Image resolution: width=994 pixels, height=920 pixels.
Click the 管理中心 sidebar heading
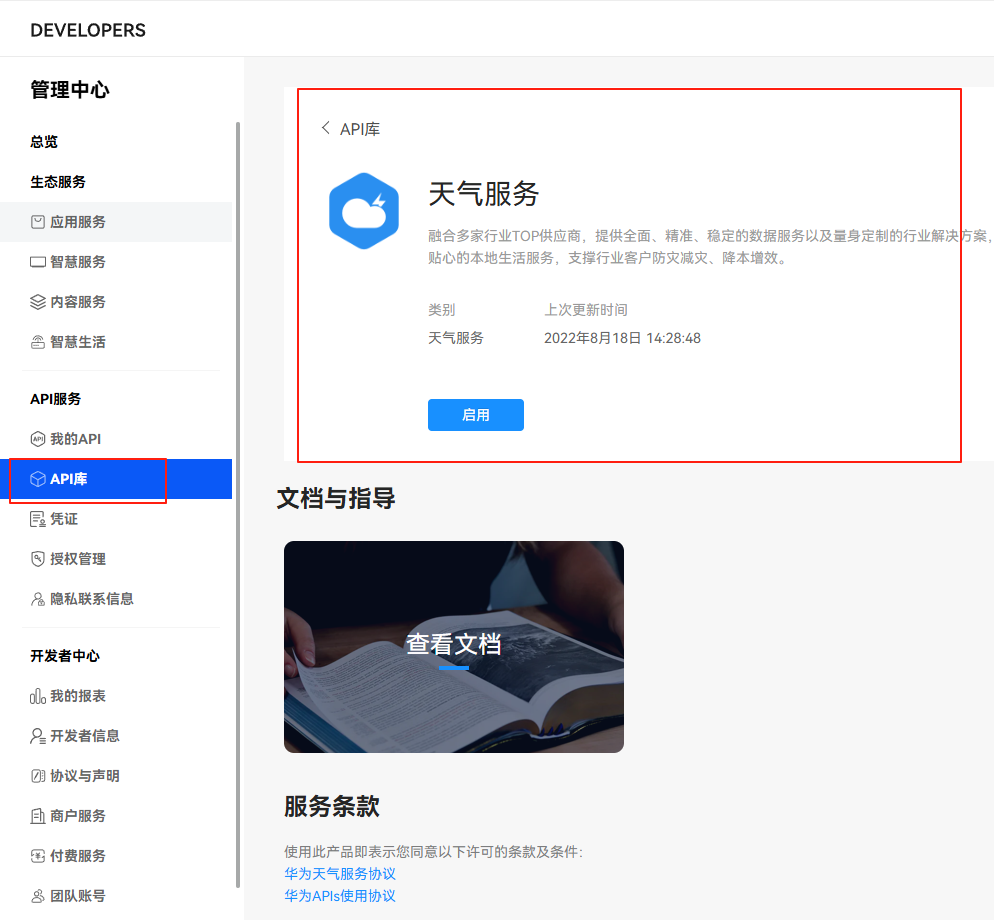tap(70, 90)
